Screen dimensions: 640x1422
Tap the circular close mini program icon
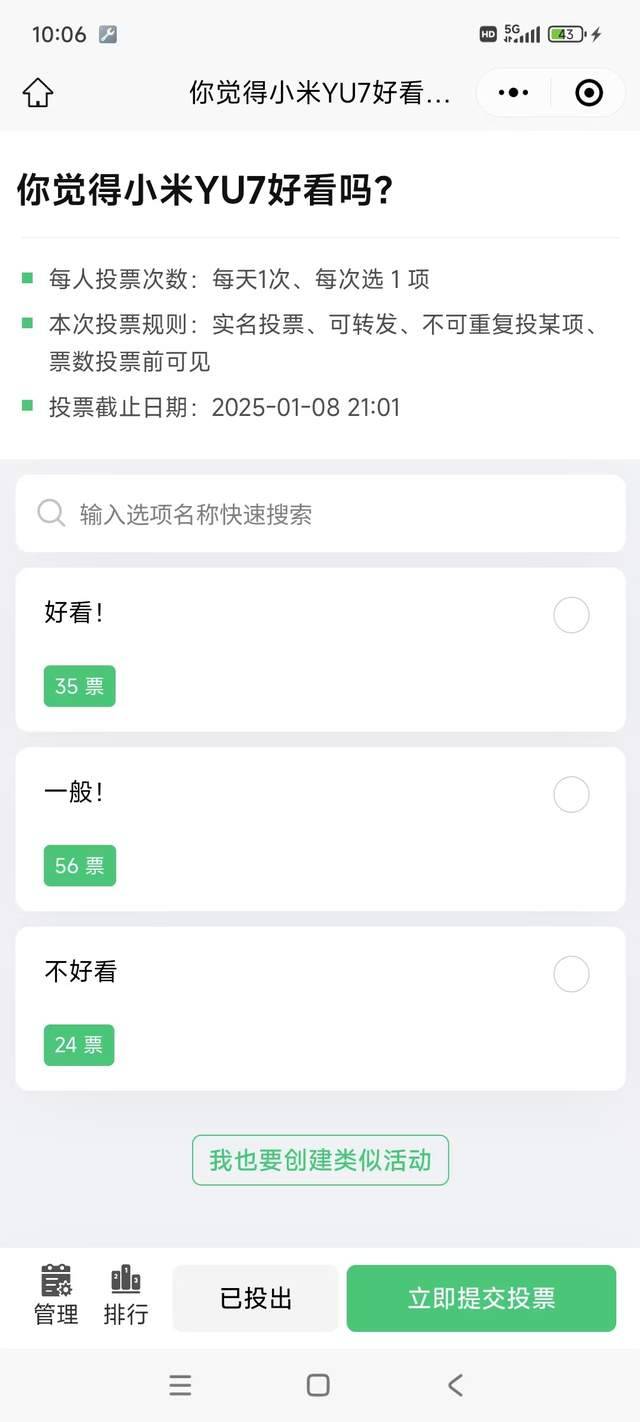pos(589,93)
